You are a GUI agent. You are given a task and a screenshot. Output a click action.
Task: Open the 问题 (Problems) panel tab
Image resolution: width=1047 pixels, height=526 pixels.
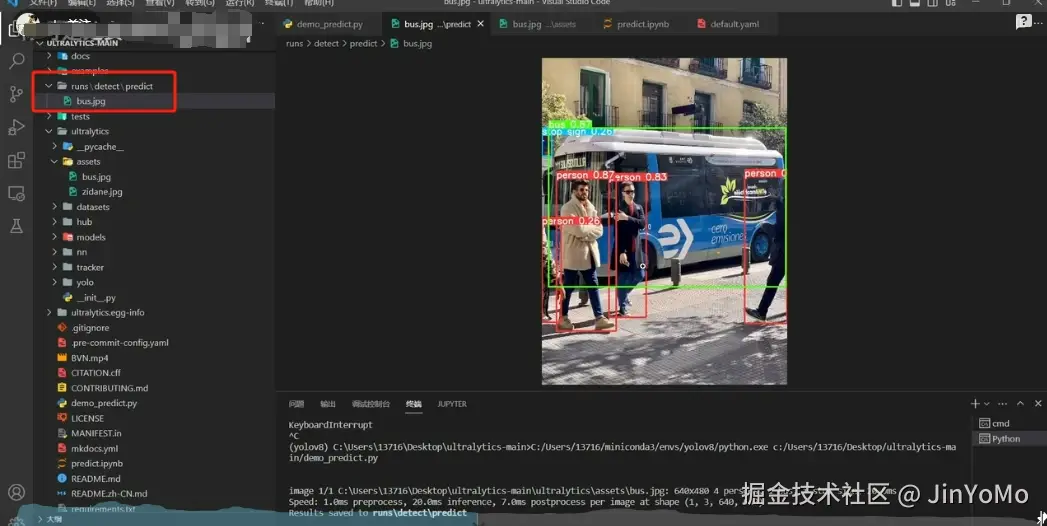point(296,404)
